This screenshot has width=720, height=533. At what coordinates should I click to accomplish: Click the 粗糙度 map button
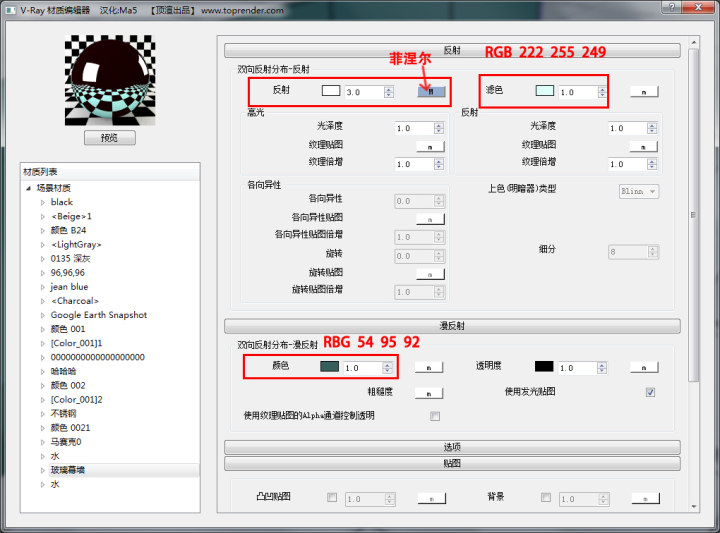429,393
